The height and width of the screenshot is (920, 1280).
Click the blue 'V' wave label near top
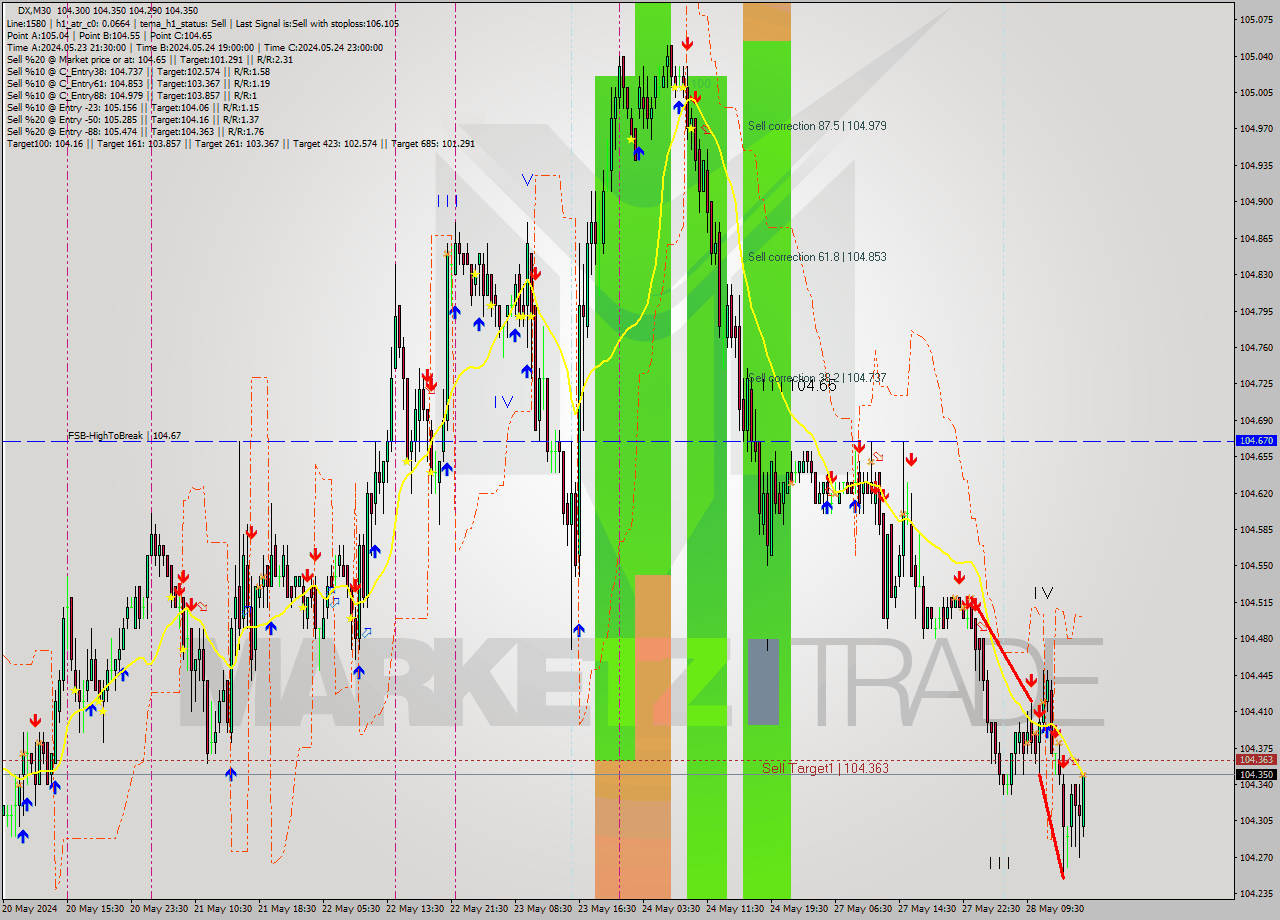tap(527, 180)
